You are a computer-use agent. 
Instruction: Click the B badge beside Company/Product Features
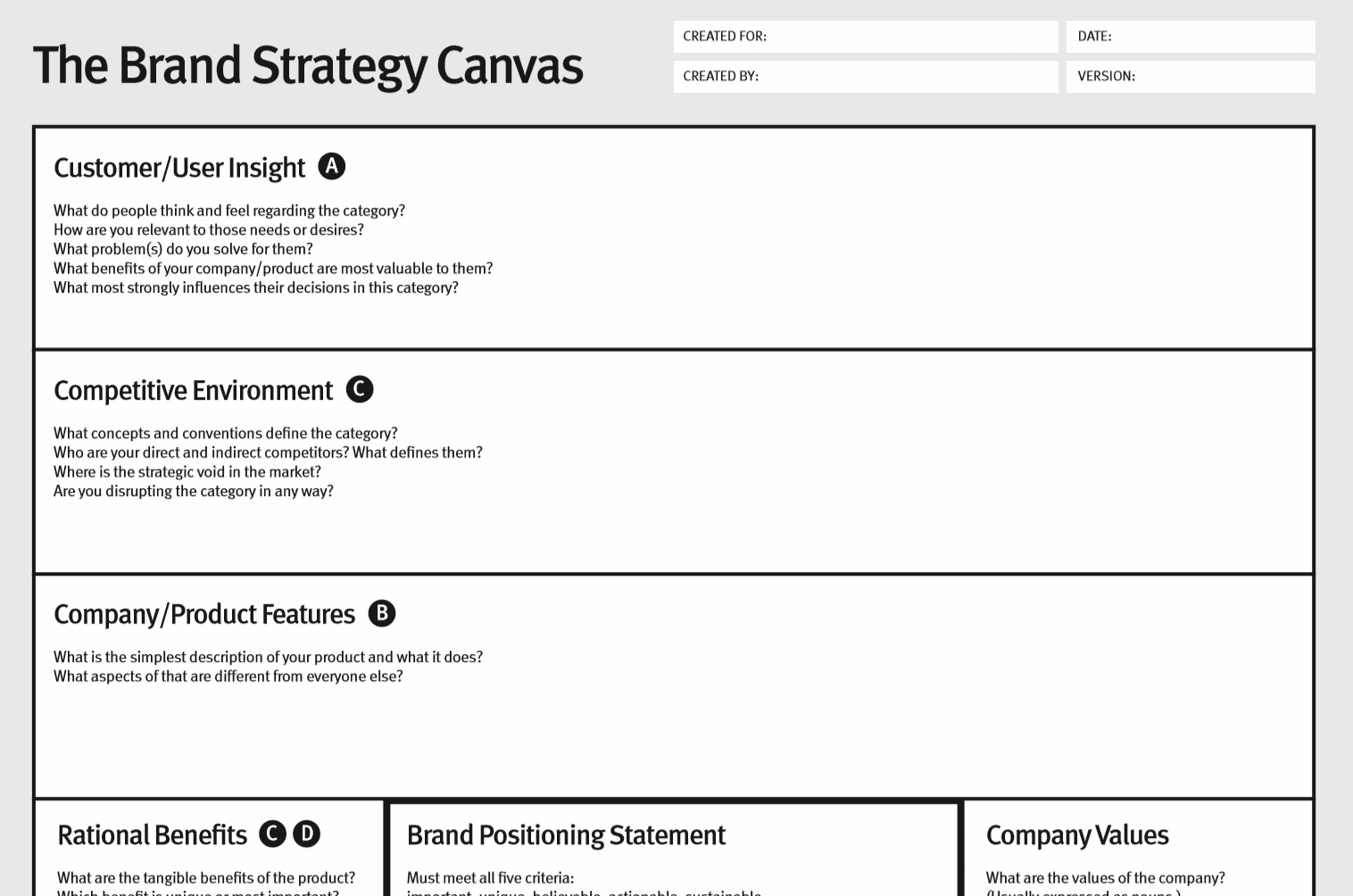click(x=382, y=613)
